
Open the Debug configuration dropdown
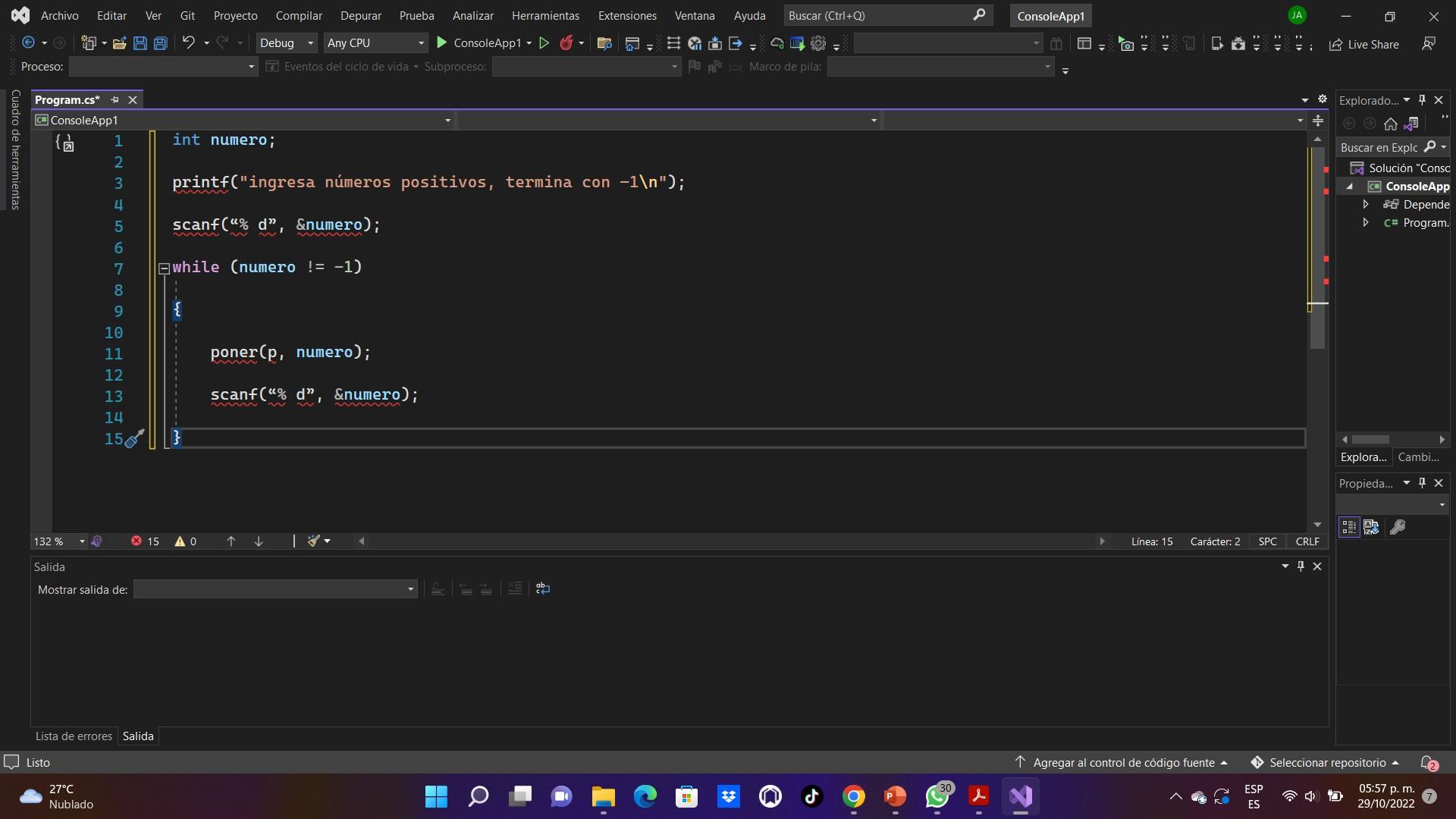(286, 43)
